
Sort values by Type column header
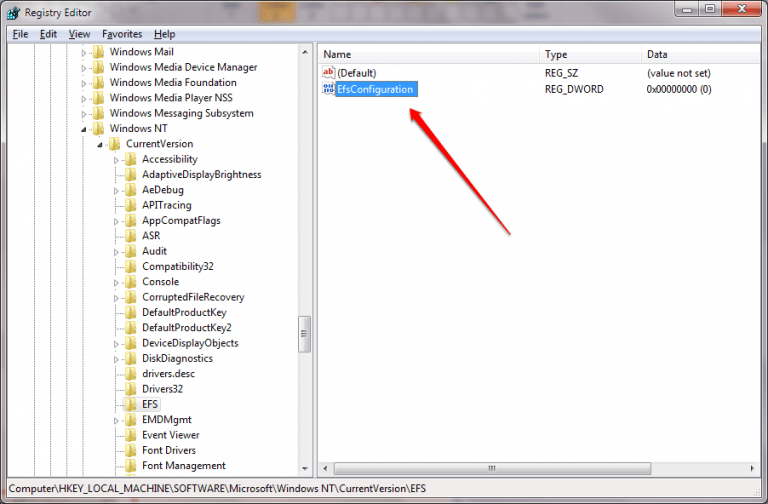[x=590, y=54]
